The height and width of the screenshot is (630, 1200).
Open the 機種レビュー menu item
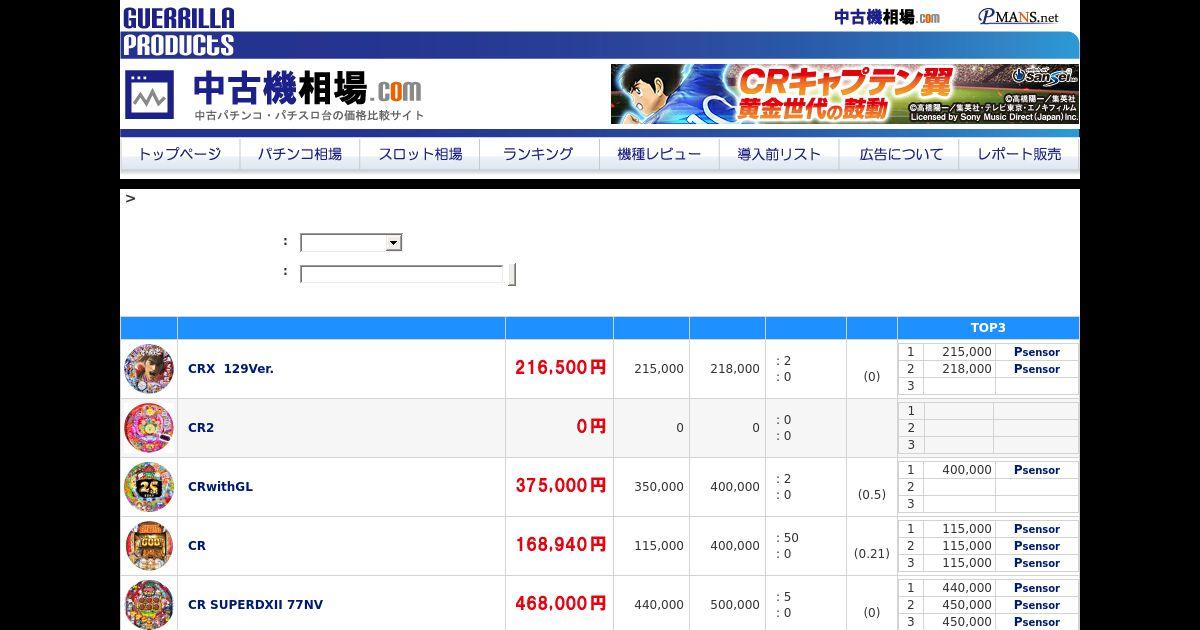click(x=659, y=154)
